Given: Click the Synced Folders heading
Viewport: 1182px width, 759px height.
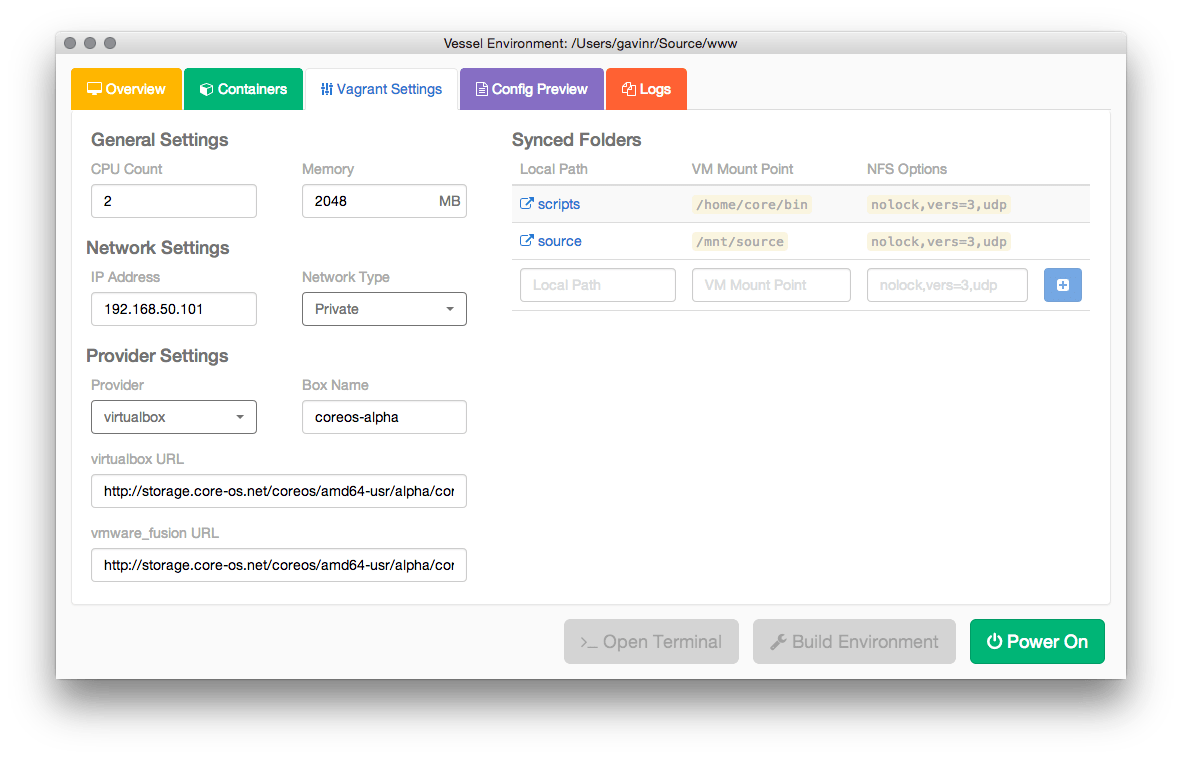Looking at the screenshot, I should pos(577,139).
